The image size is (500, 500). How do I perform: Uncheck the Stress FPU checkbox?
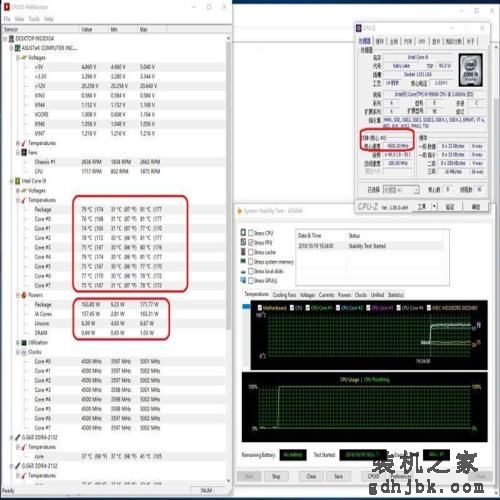tap(251, 242)
